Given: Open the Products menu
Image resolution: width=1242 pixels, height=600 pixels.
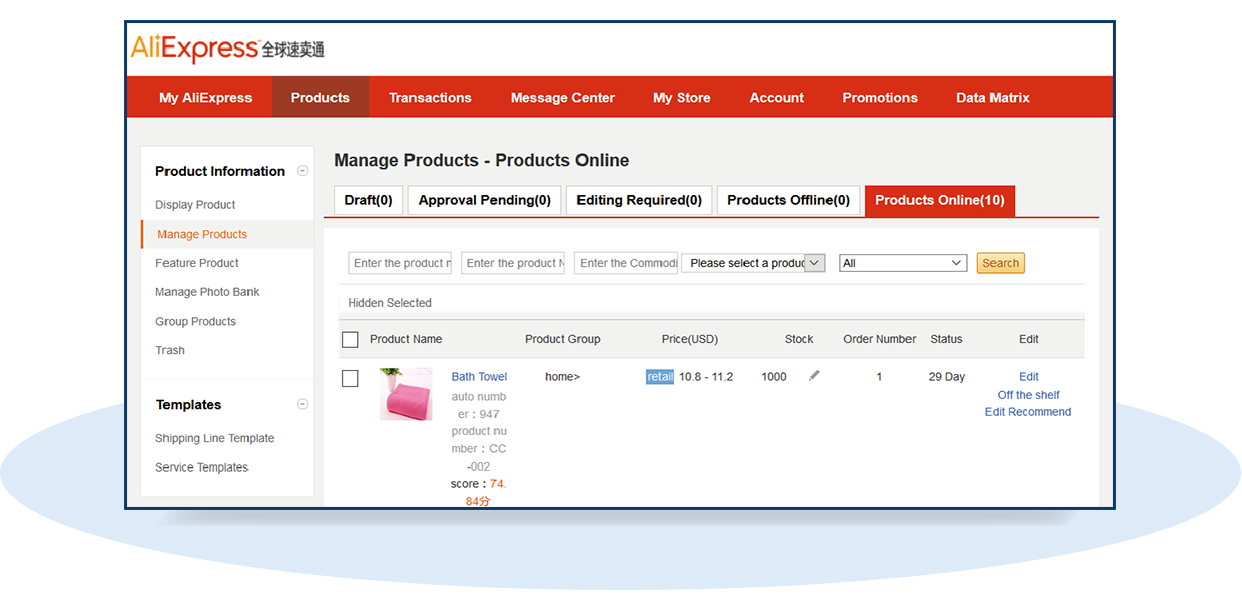Looking at the screenshot, I should point(320,97).
